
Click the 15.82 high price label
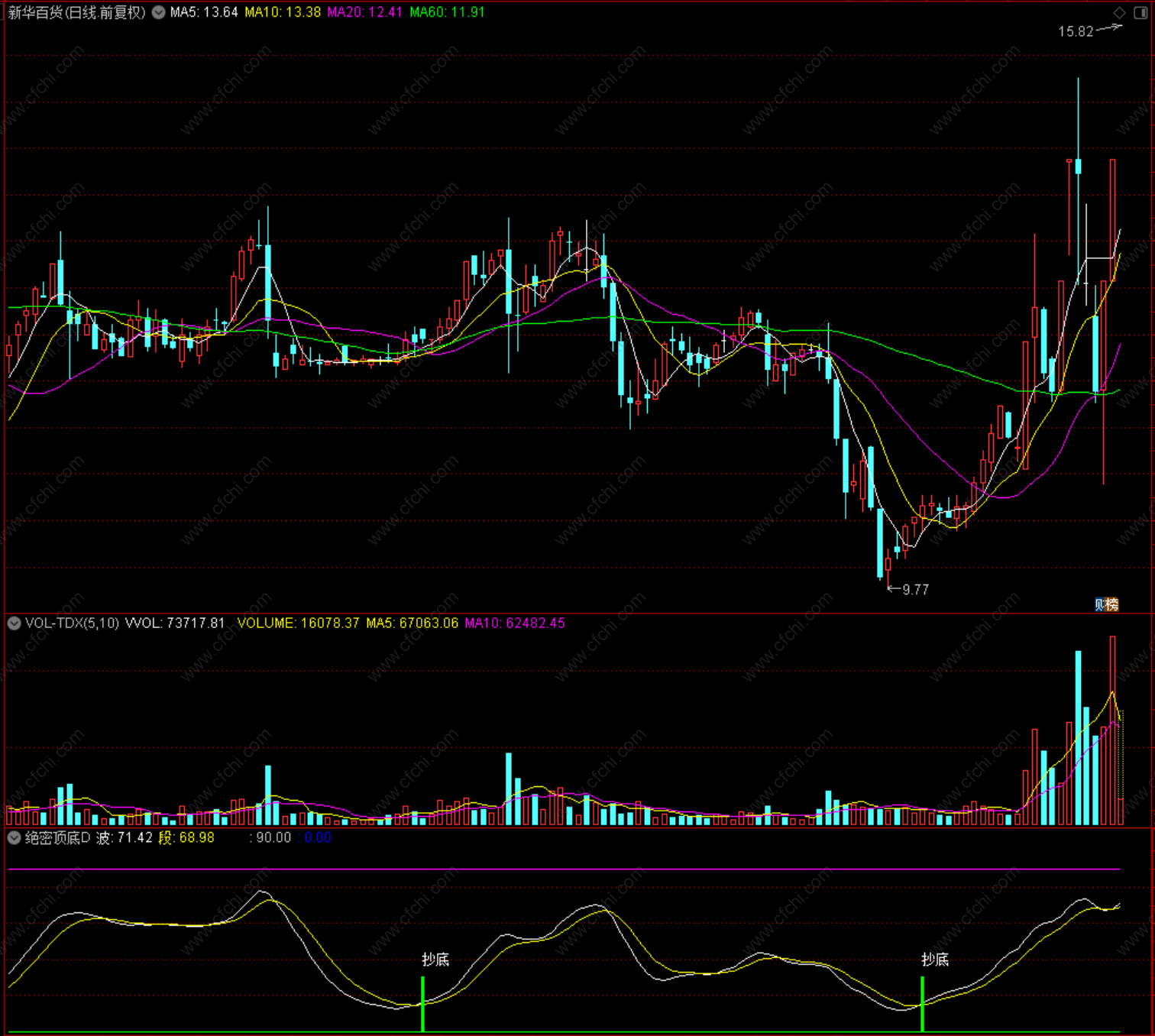coord(1076,31)
